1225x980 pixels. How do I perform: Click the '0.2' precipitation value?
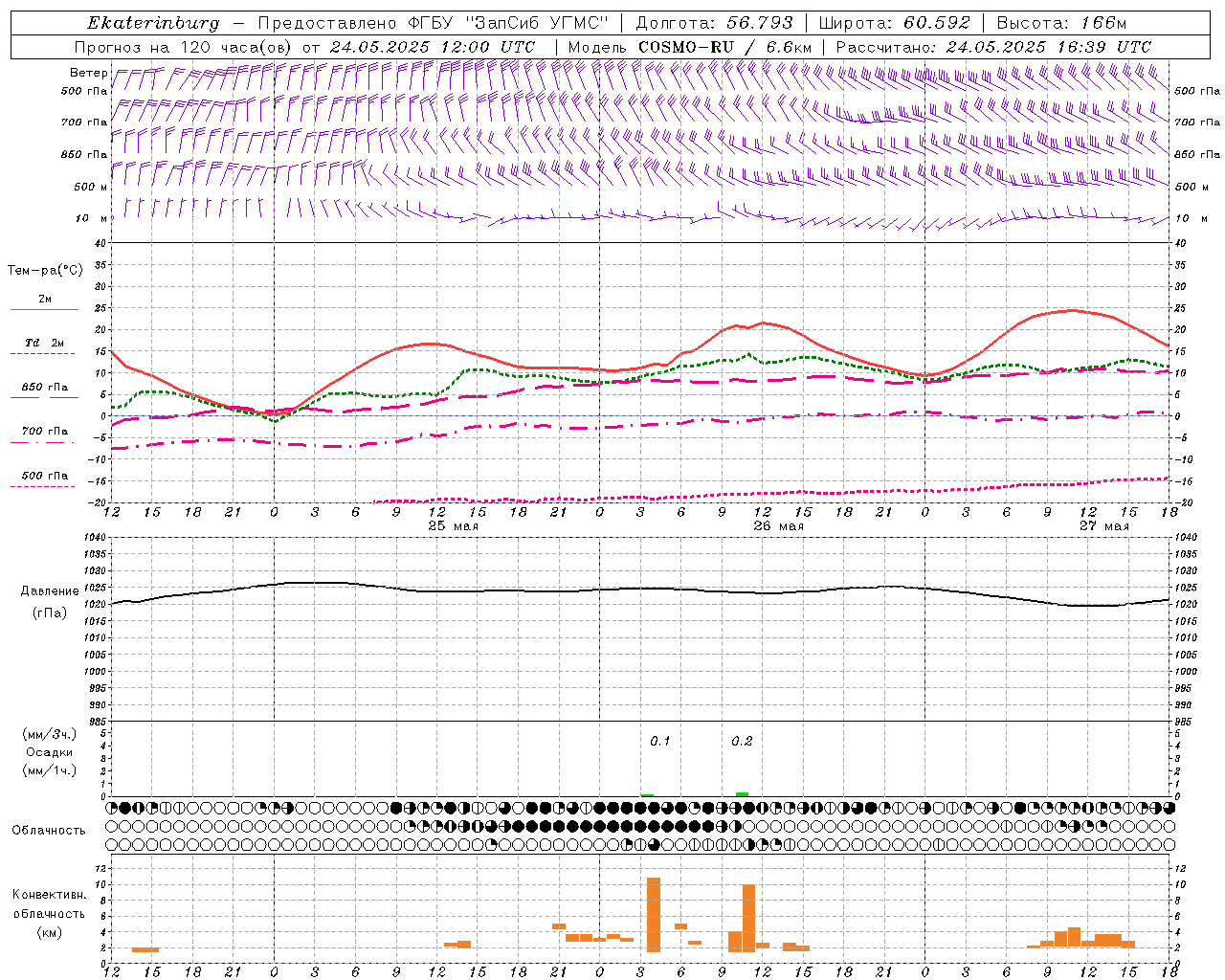tap(742, 742)
